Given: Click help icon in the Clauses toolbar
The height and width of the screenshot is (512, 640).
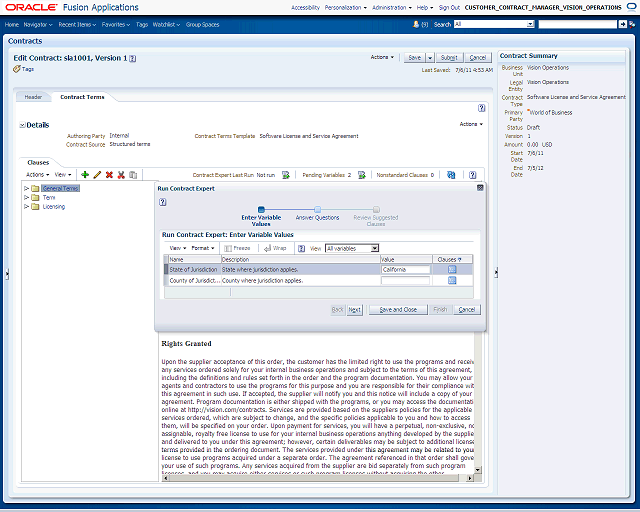Looking at the screenshot, I should click(473, 175).
